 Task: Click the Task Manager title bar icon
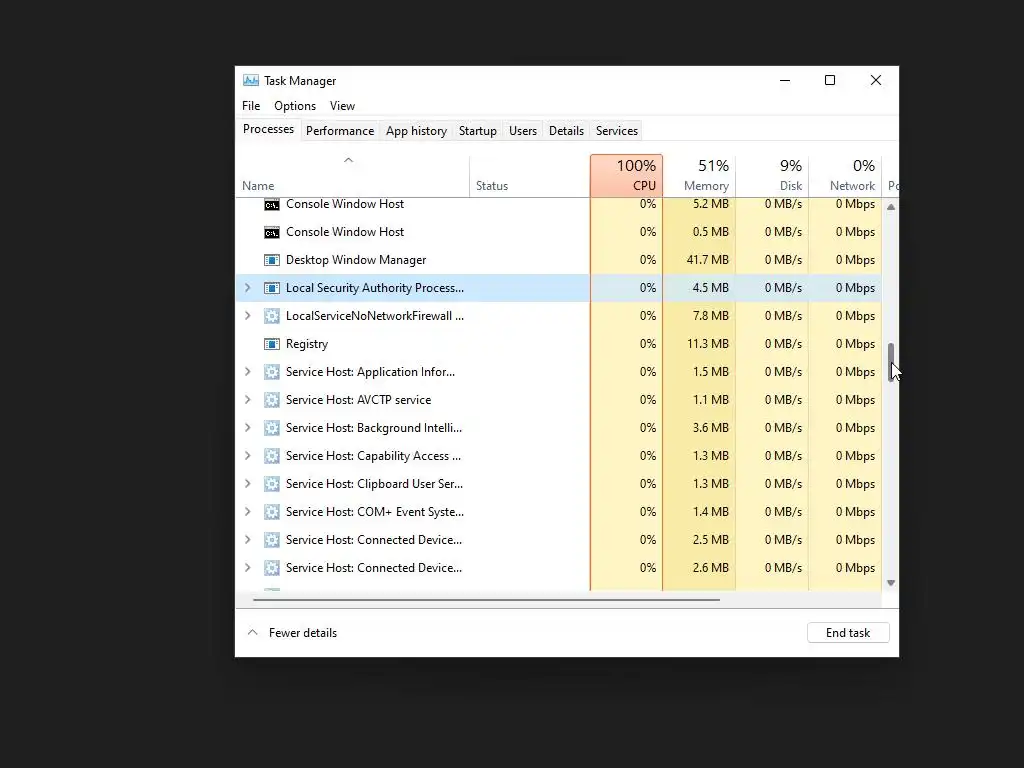[251, 80]
